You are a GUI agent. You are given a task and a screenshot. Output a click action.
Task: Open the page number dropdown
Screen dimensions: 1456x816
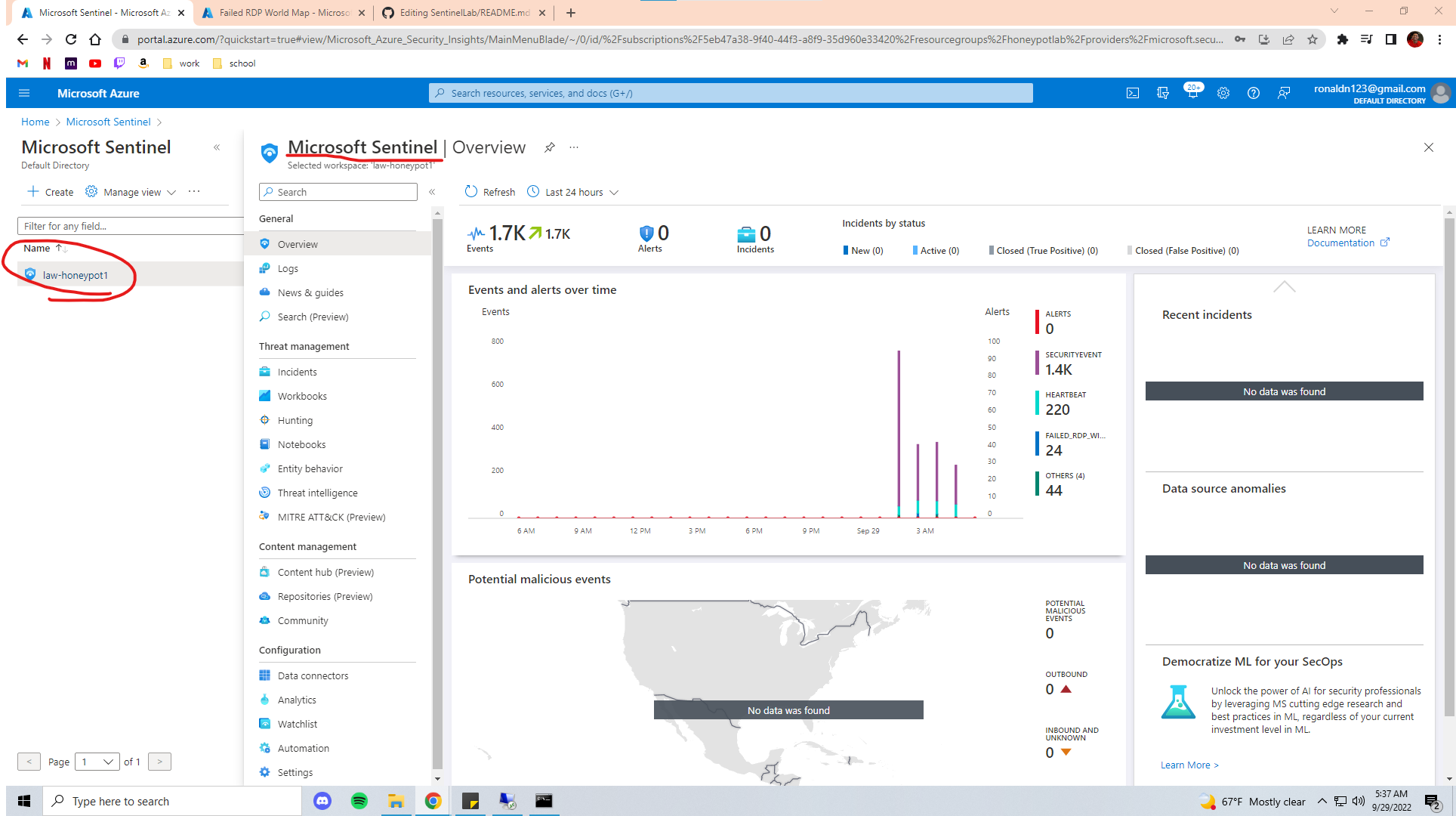[97, 762]
